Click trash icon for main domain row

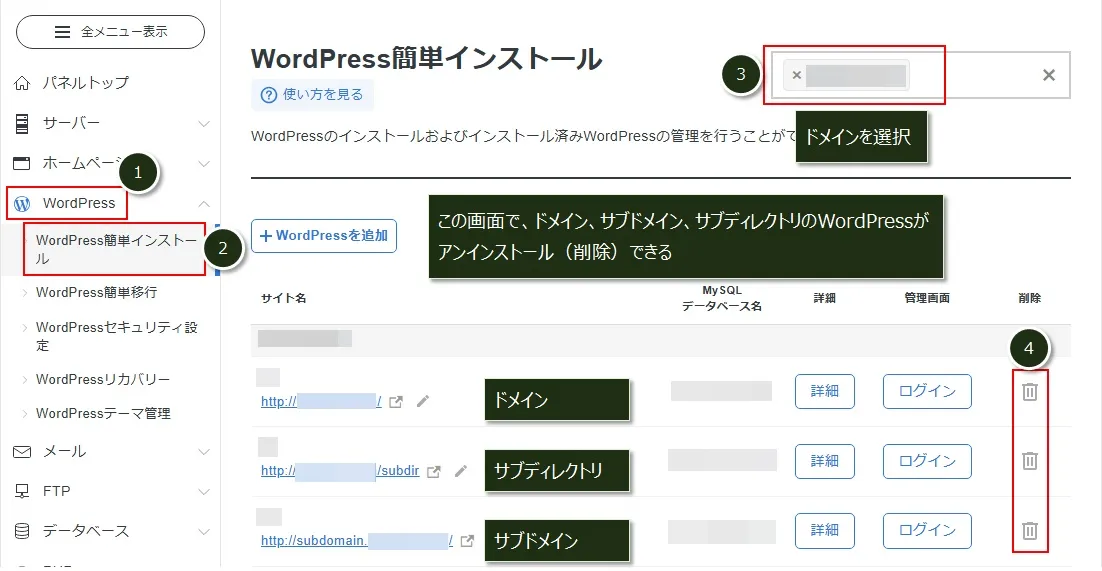coord(1030,392)
